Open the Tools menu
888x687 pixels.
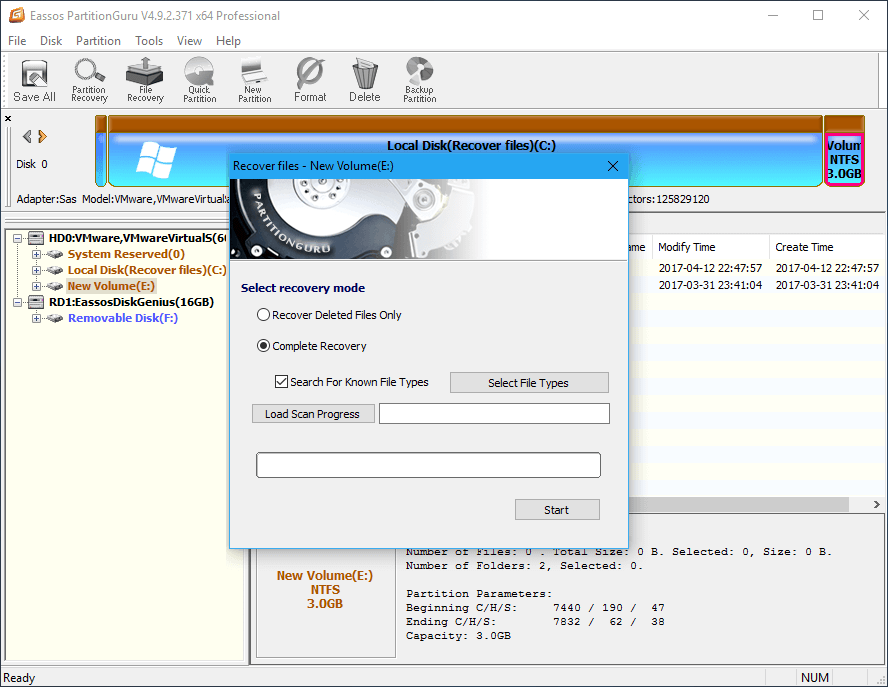[149, 41]
